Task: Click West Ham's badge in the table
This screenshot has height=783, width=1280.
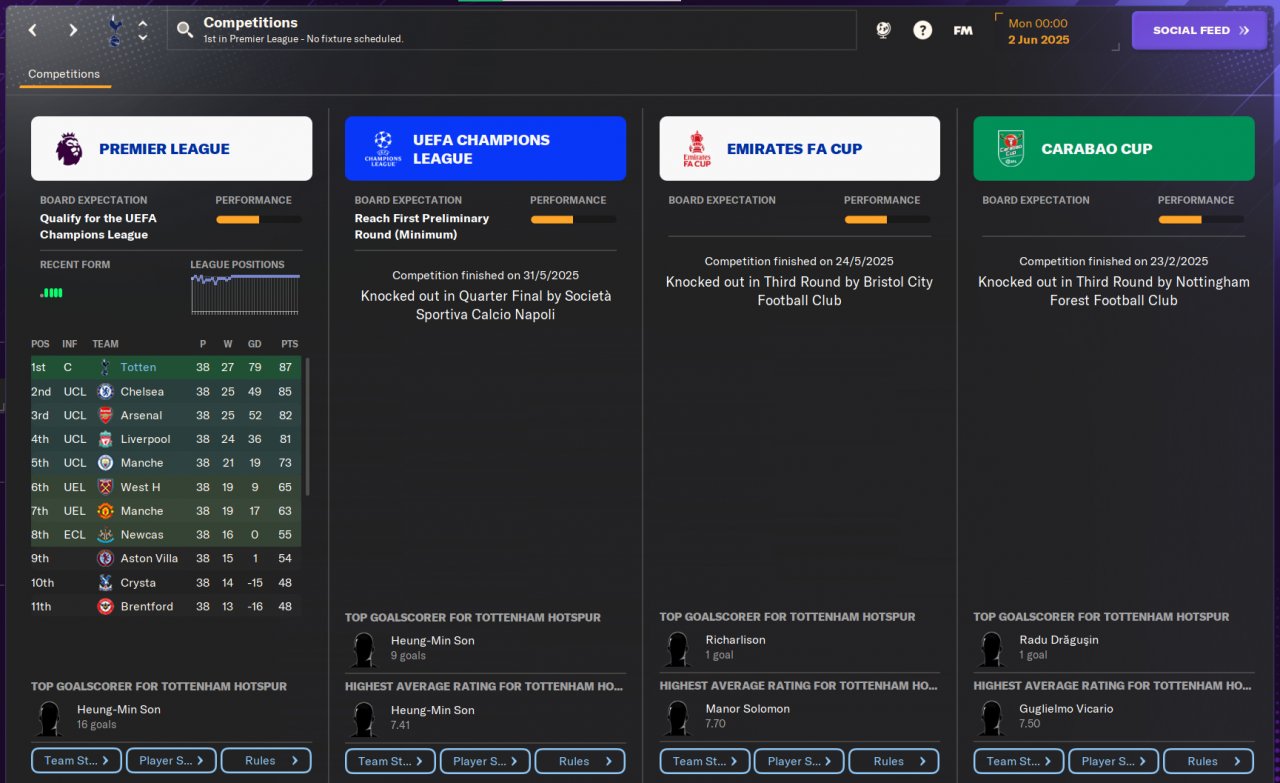Action: tap(105, 487)
